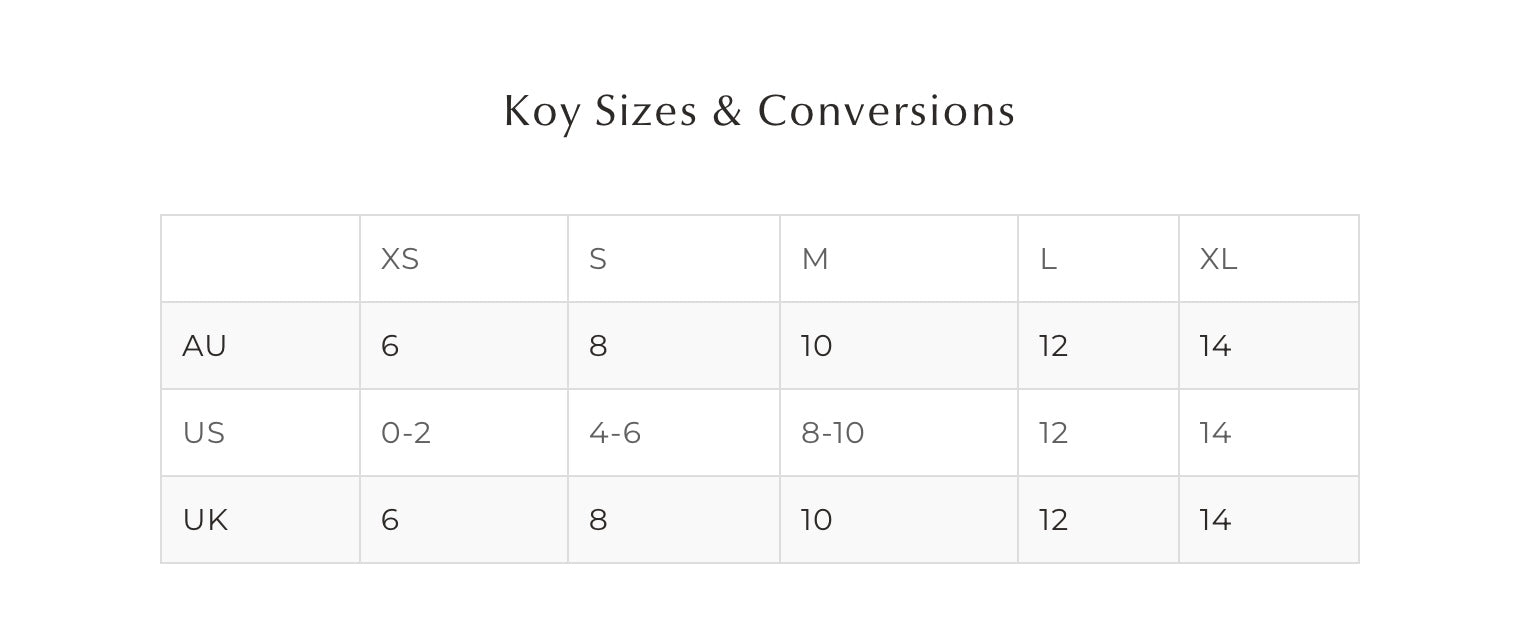Click US size 12 cell
Viewport: 1534px width, 626px height.
pos(1054,433)
